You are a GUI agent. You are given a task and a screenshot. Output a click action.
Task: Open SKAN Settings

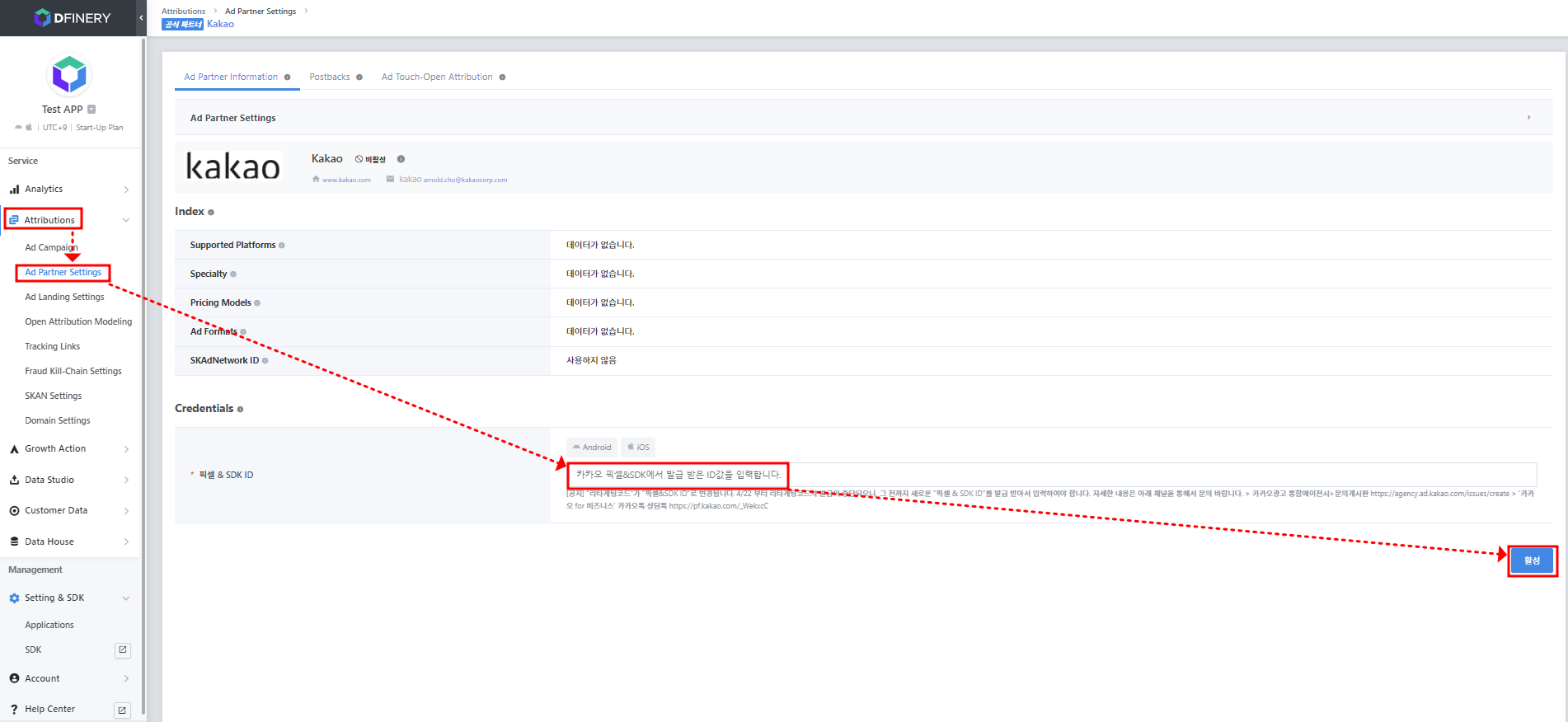click(54, 396)
